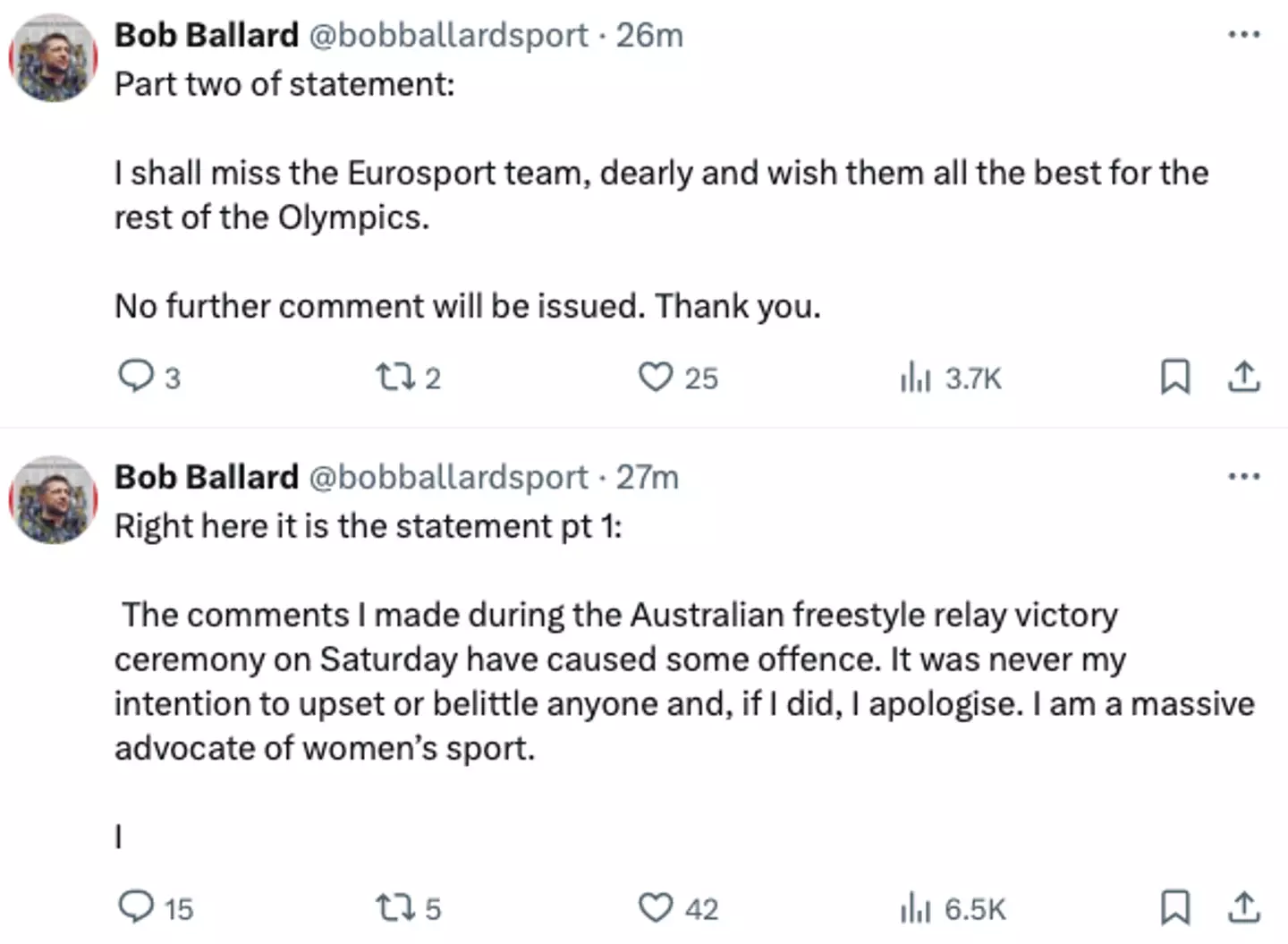Open the 27m timestamp link
The width and height of the screenshot is (1288, 944).
click(x=647, y=477)
